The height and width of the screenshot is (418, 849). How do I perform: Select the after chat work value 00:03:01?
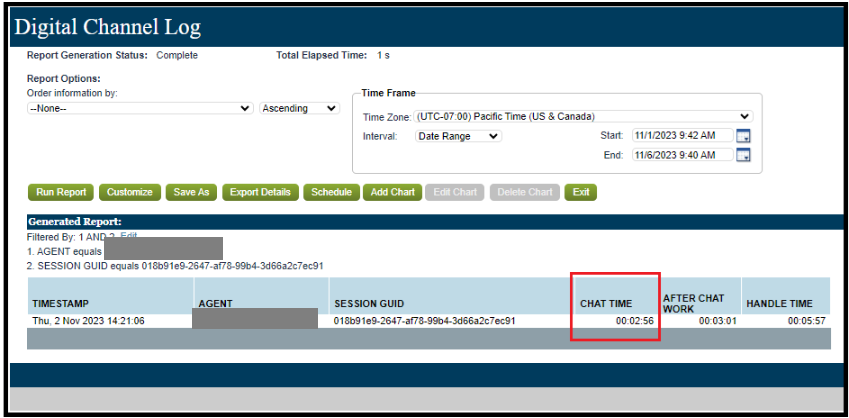click(x=717, y=321)
